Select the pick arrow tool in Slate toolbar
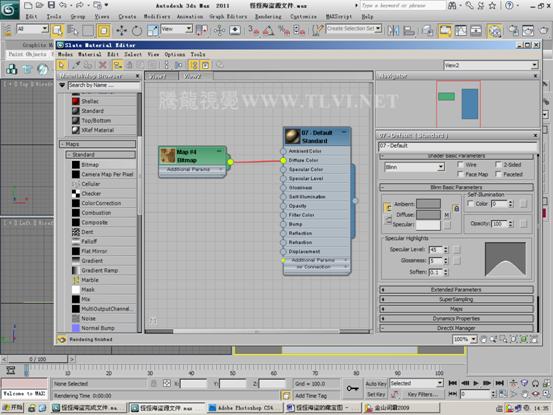The height and width of the screenshot is (415, 553). point(62,65)
